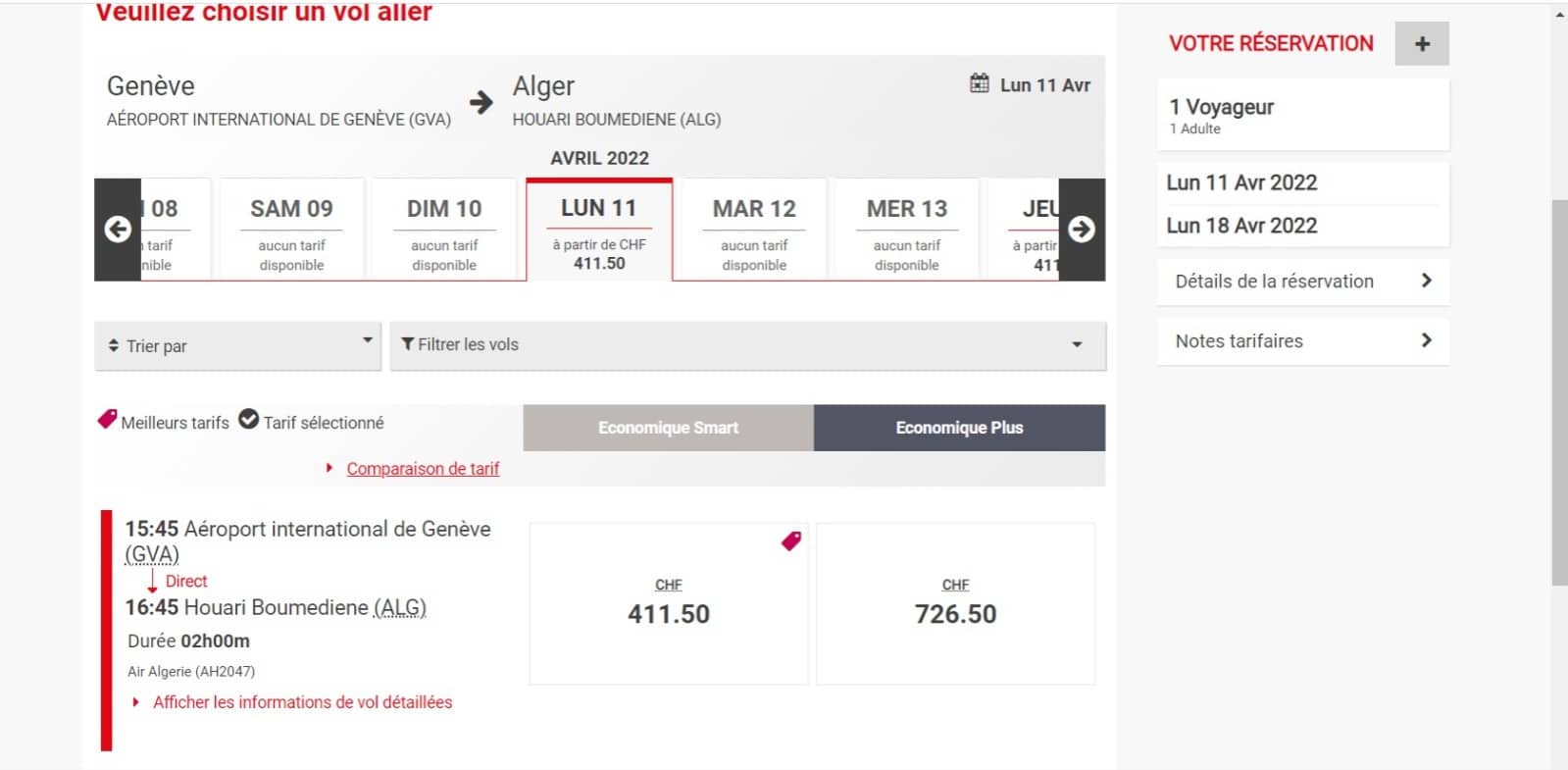
Task: Click the Economique Plus column header
Action: pyautogui.click(x=959, y=428)
